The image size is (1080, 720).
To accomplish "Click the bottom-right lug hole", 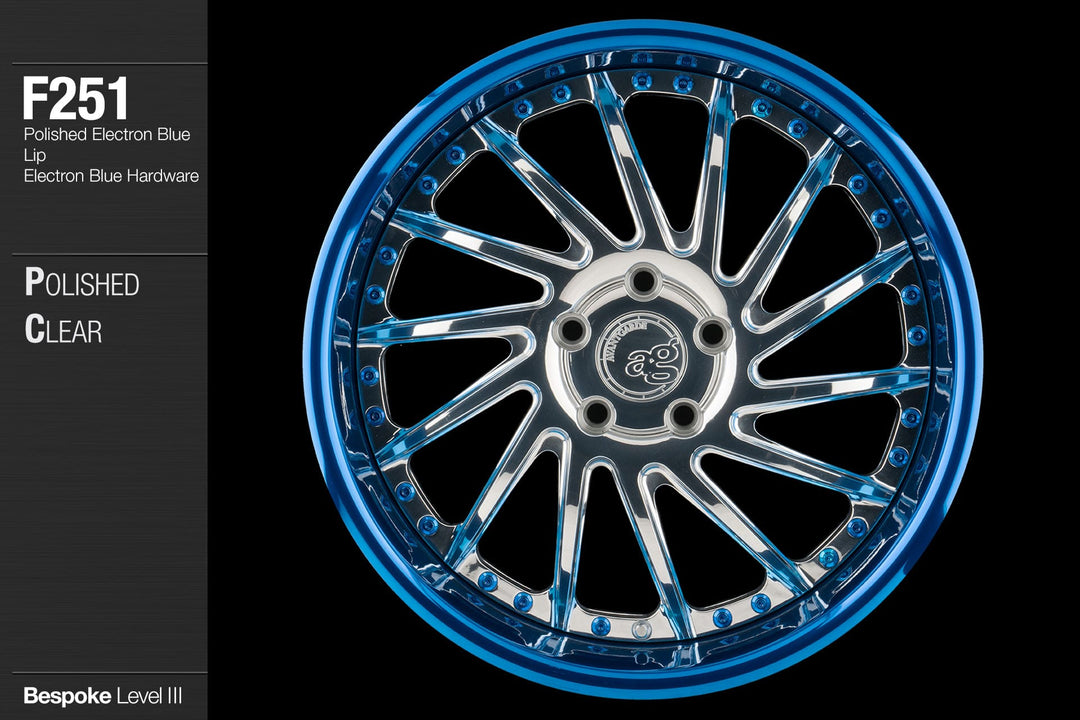I will (x=683, y=411).
